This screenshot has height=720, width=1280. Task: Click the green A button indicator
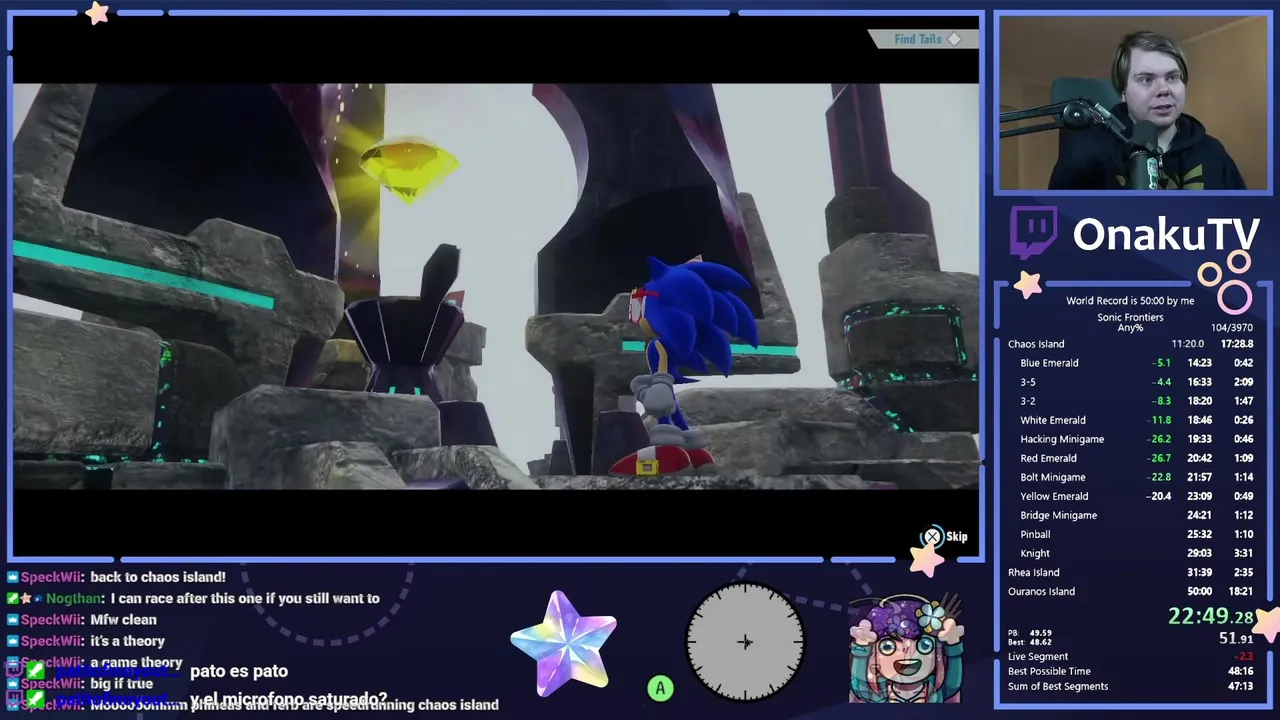[x=660, y=688]
